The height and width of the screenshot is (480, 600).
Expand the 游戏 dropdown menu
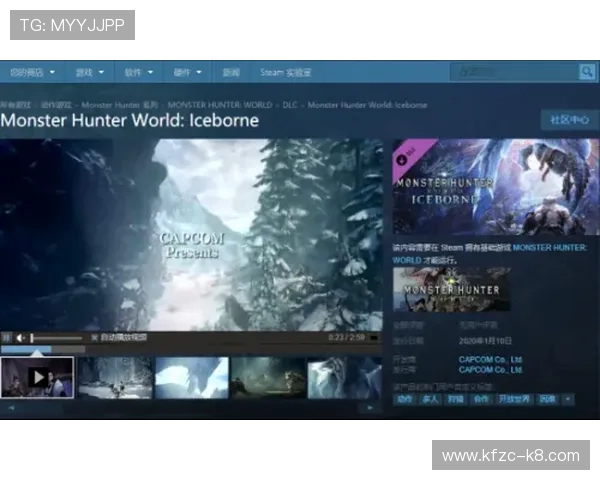pos(88,72)
